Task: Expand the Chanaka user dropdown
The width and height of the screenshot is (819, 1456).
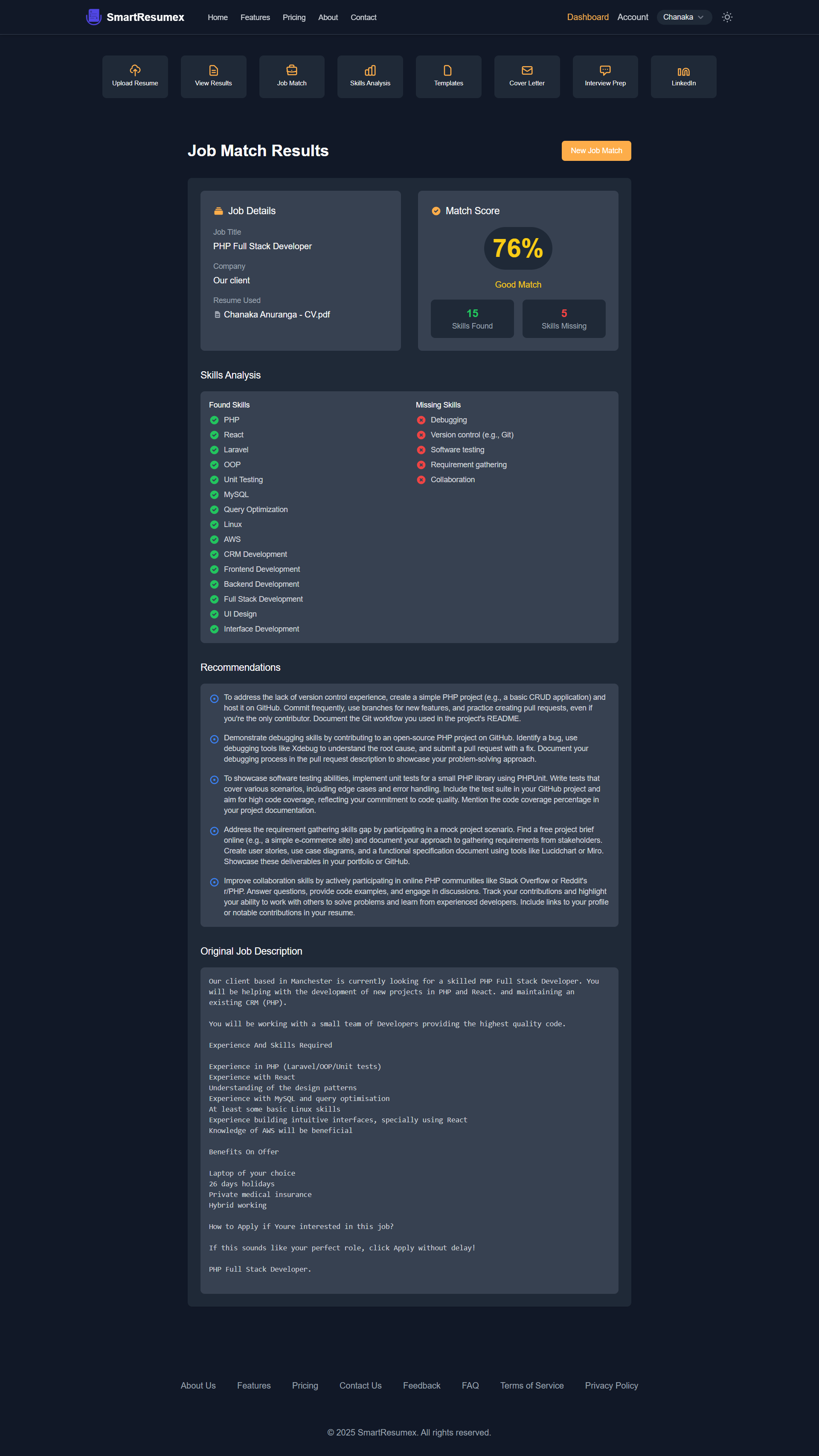Action: 683,17
